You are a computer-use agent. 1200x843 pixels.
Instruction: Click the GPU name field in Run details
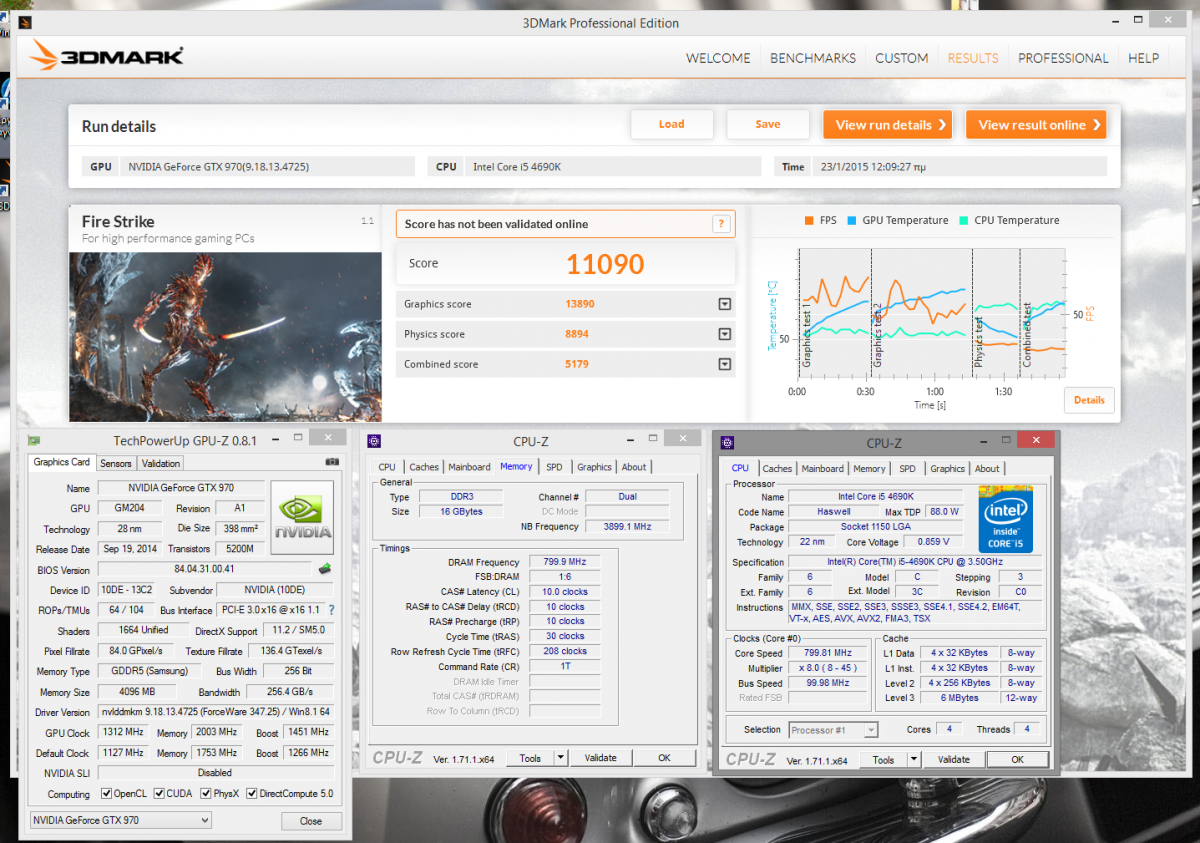tap(266, 167)
